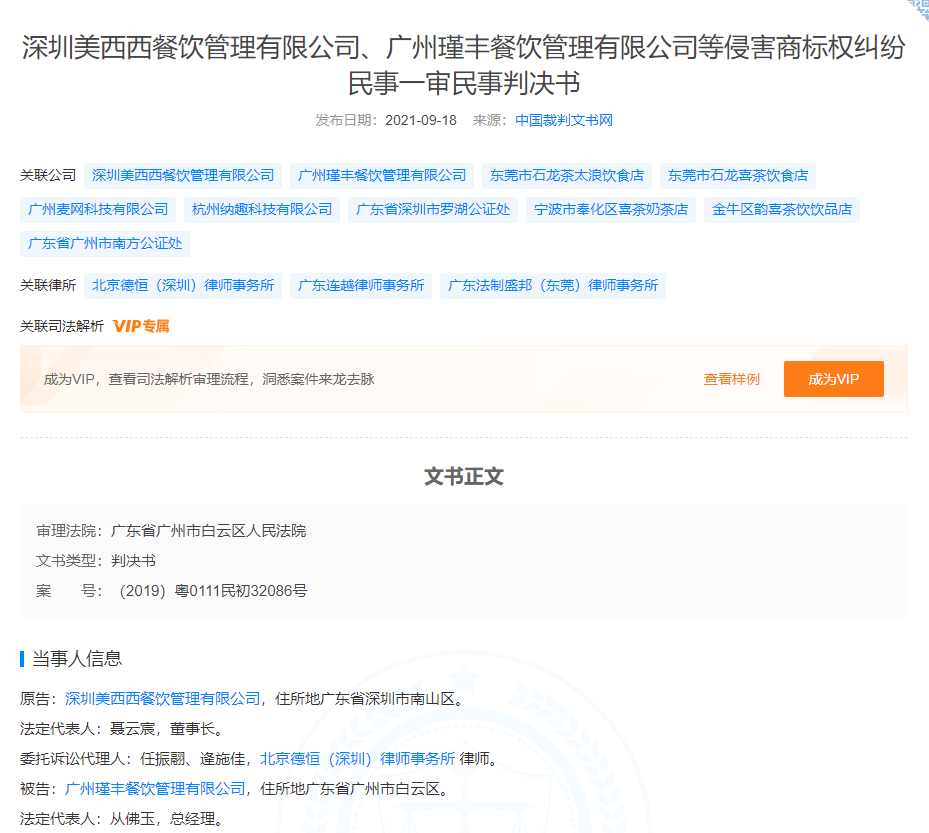The image size is (929, 833).
Task: Open the 宁波市奉化区喜茶奶茶店 company tag
Action: [611, 209]
